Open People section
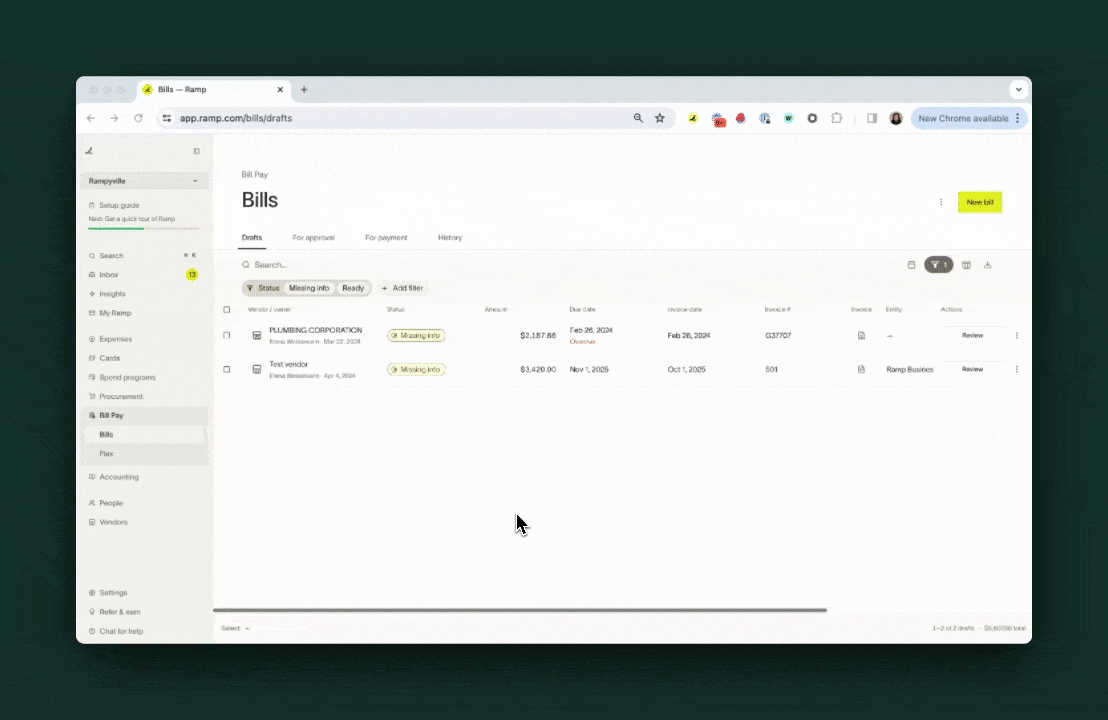Viewport: 1108px width, 720px height. click(x=110, y=503)
